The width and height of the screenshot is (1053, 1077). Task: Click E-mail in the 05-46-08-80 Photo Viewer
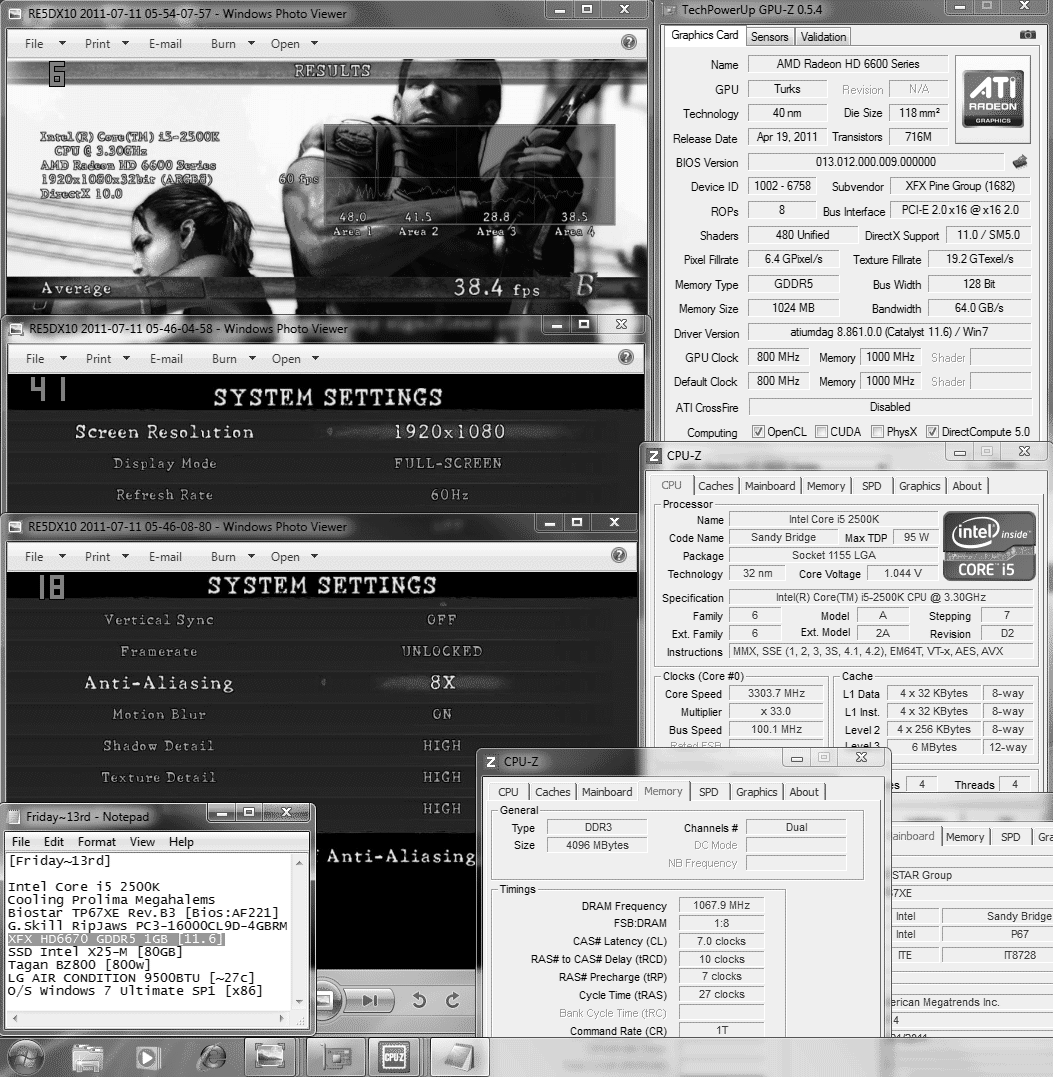pyautogui.click(x=165, y=556)
